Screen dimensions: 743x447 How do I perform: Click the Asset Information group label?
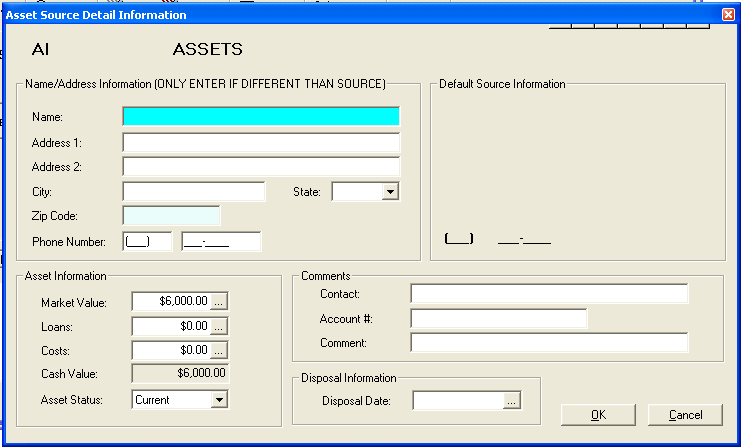[x=65, y=276]
